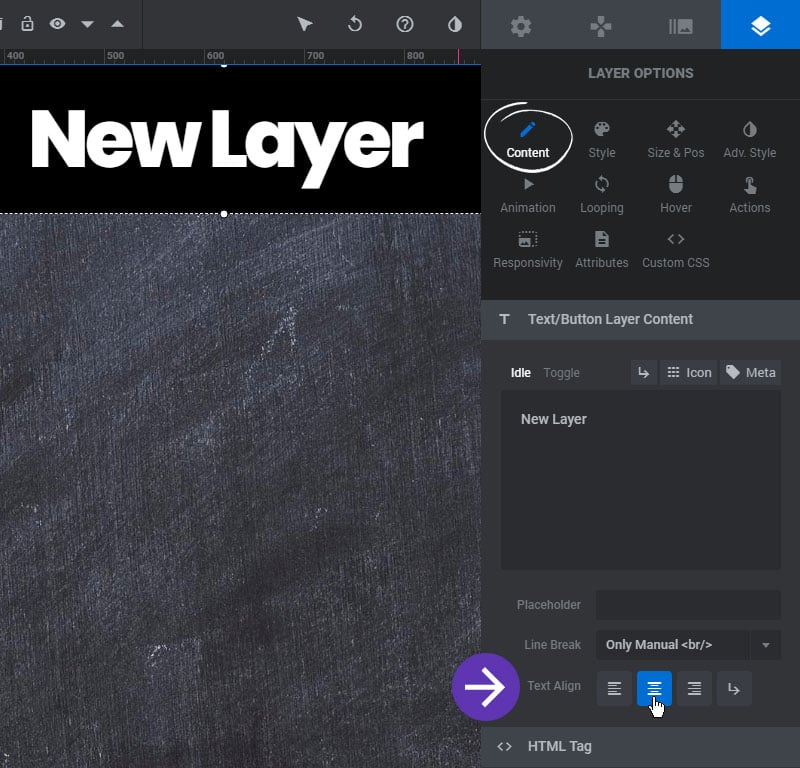Image resolution: width=800 pixels, height=768 pixels.
Task: Open the Looping options
Action: [602, 195]
